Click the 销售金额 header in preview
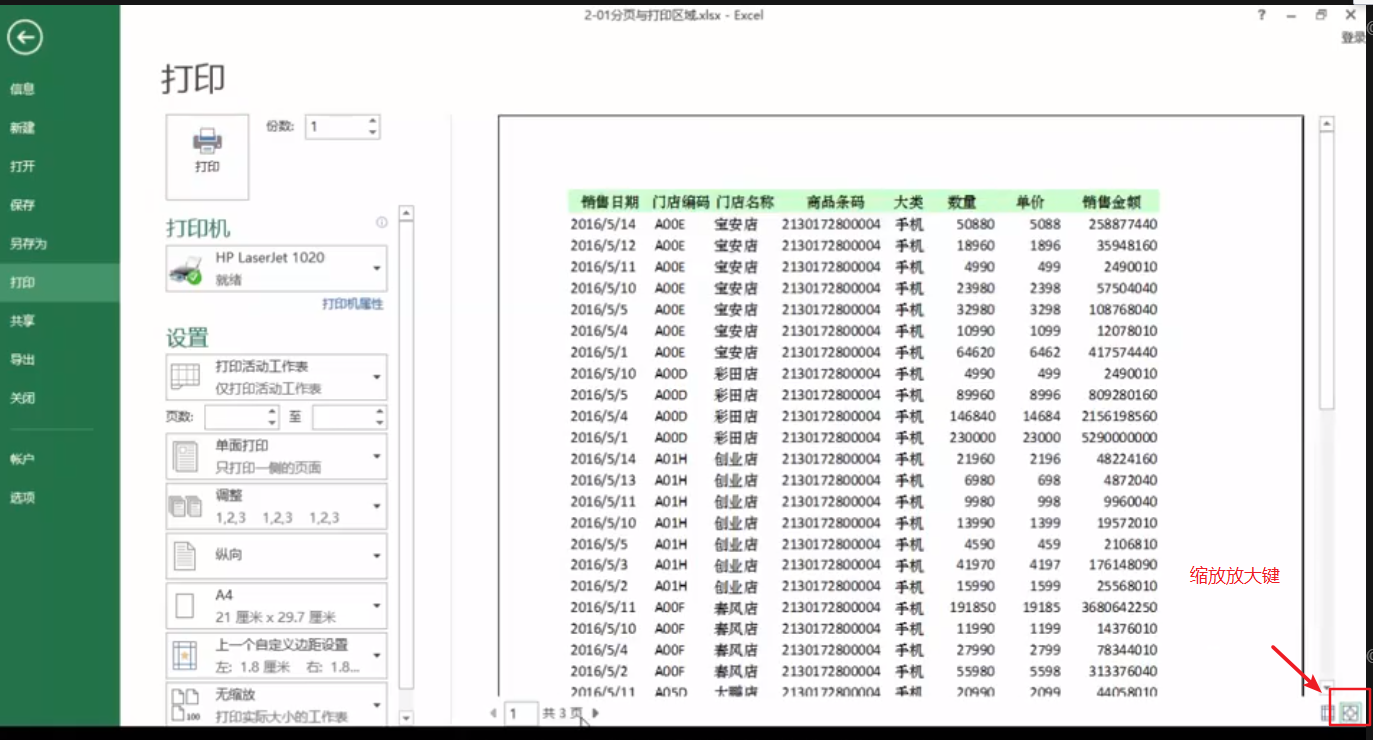Screen dimensions: 1373x740 click(x=1110, y=202)
